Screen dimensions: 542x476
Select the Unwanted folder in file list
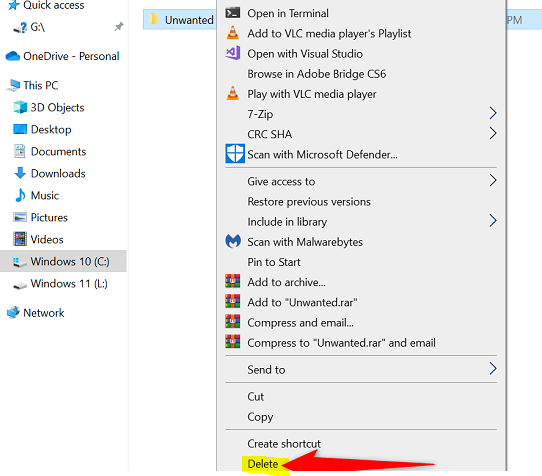pyautogui.click(x=180, y=20)
